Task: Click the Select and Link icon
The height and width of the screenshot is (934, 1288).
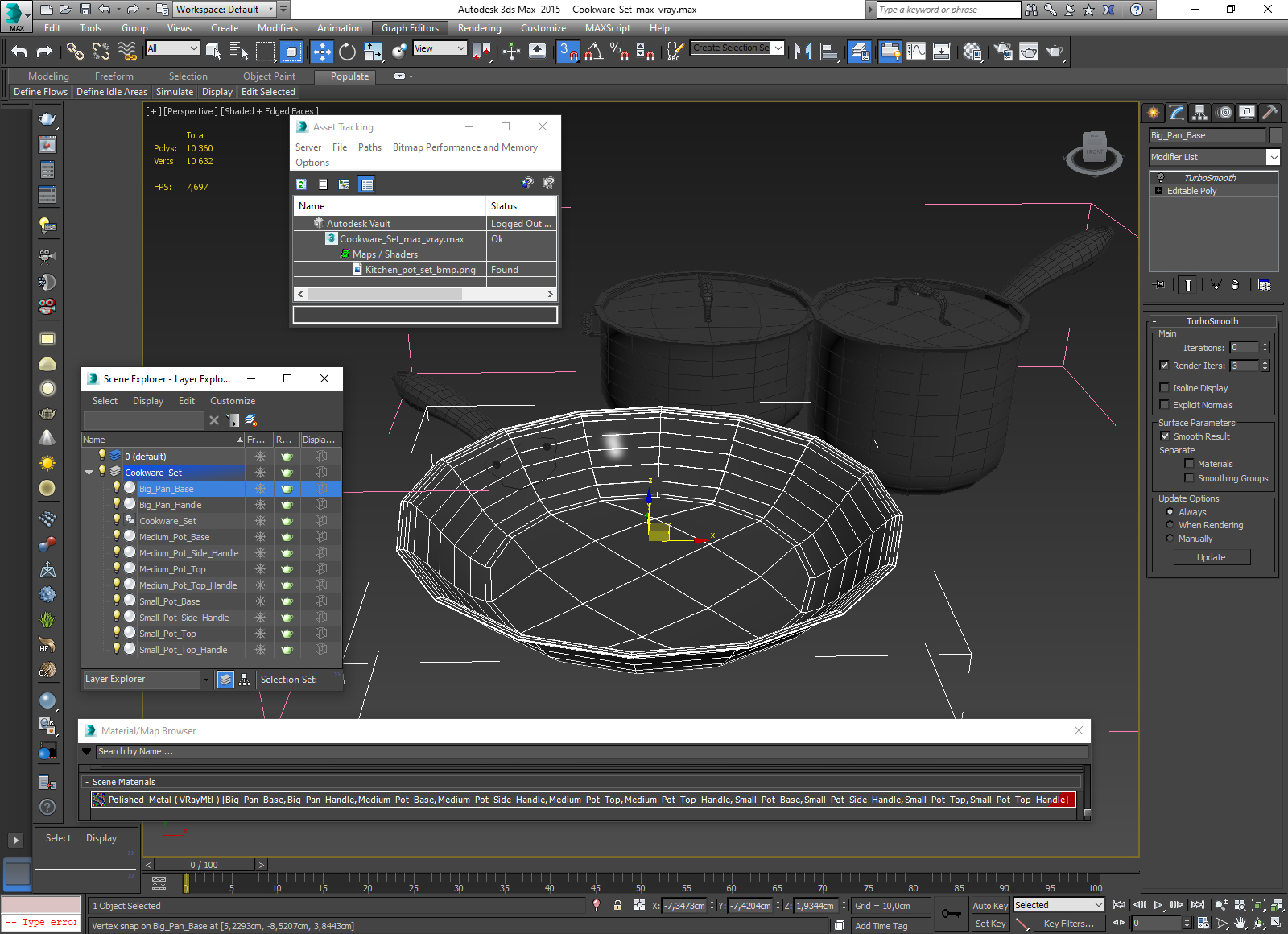Action: (x=75, y=52)
